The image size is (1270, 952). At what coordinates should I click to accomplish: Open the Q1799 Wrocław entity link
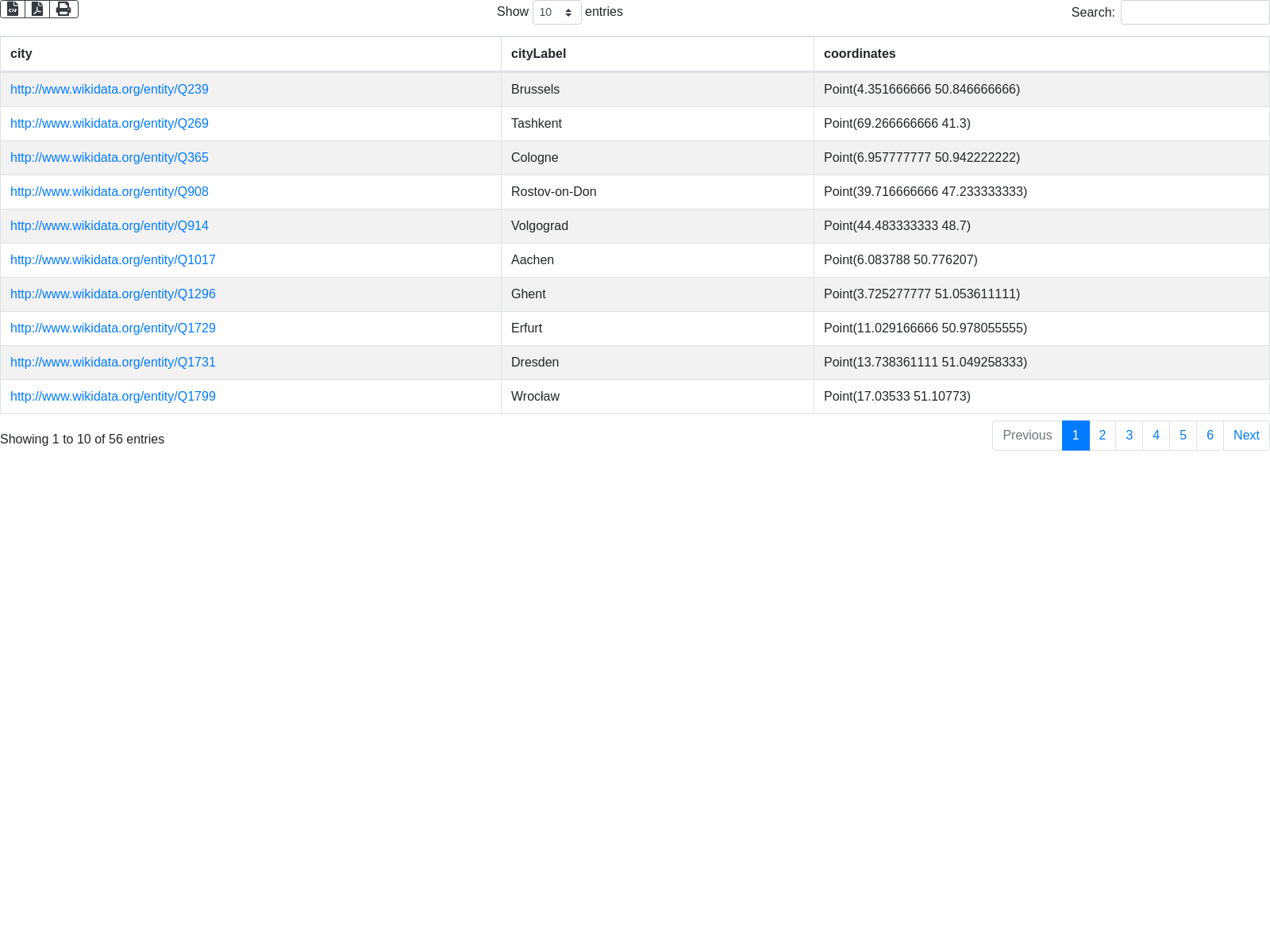(x=113, y=397)
